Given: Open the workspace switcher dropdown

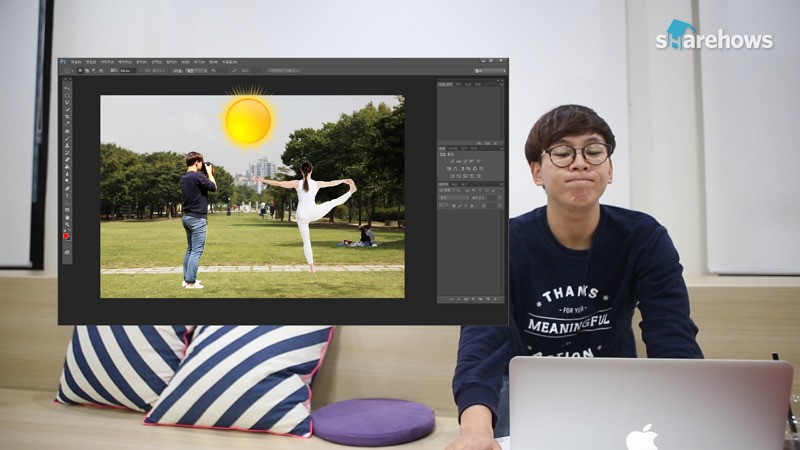Looking at the screenshot, I should pos(489,70).
